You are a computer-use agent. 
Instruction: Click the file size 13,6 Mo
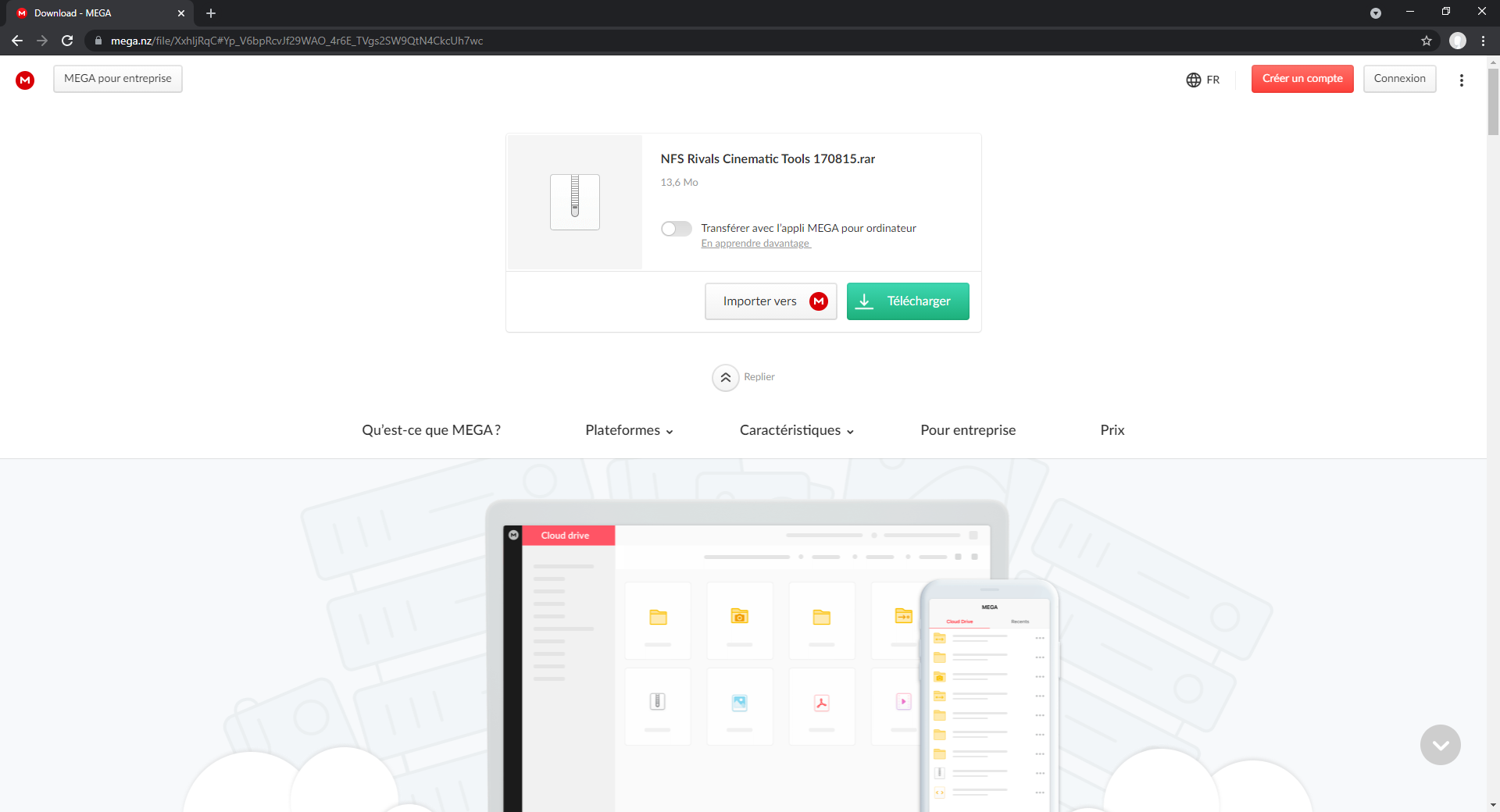(x=680, y=183)
